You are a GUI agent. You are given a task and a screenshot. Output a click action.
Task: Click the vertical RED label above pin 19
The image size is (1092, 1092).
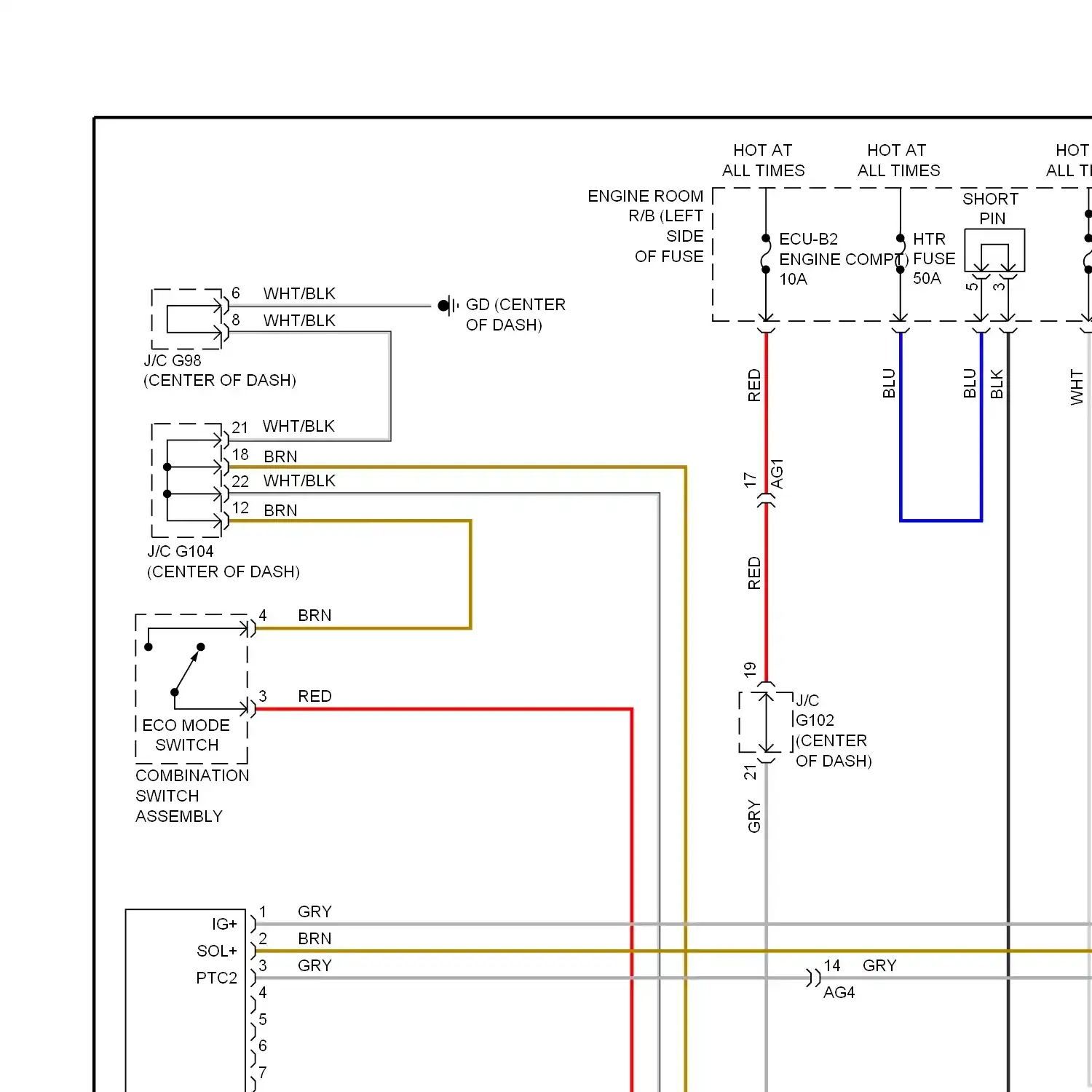[754, 573]
